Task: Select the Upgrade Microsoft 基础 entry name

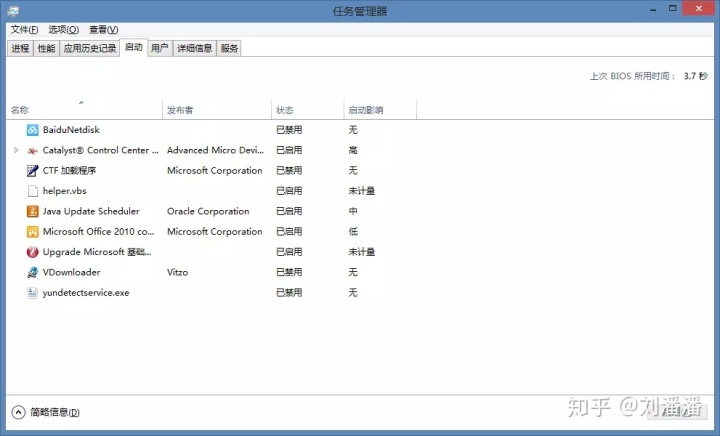Action: click(x=97, y=252)
